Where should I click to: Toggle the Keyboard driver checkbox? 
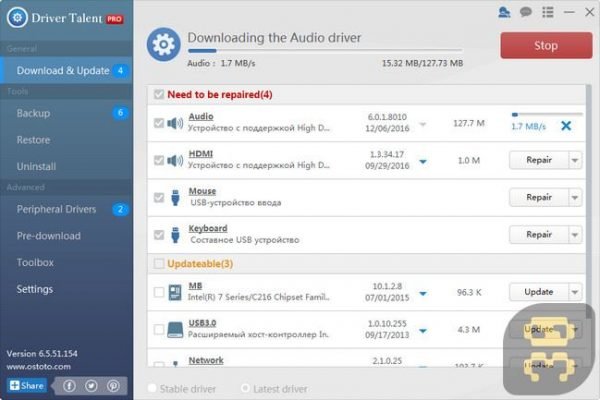click(x=159, y=235)
